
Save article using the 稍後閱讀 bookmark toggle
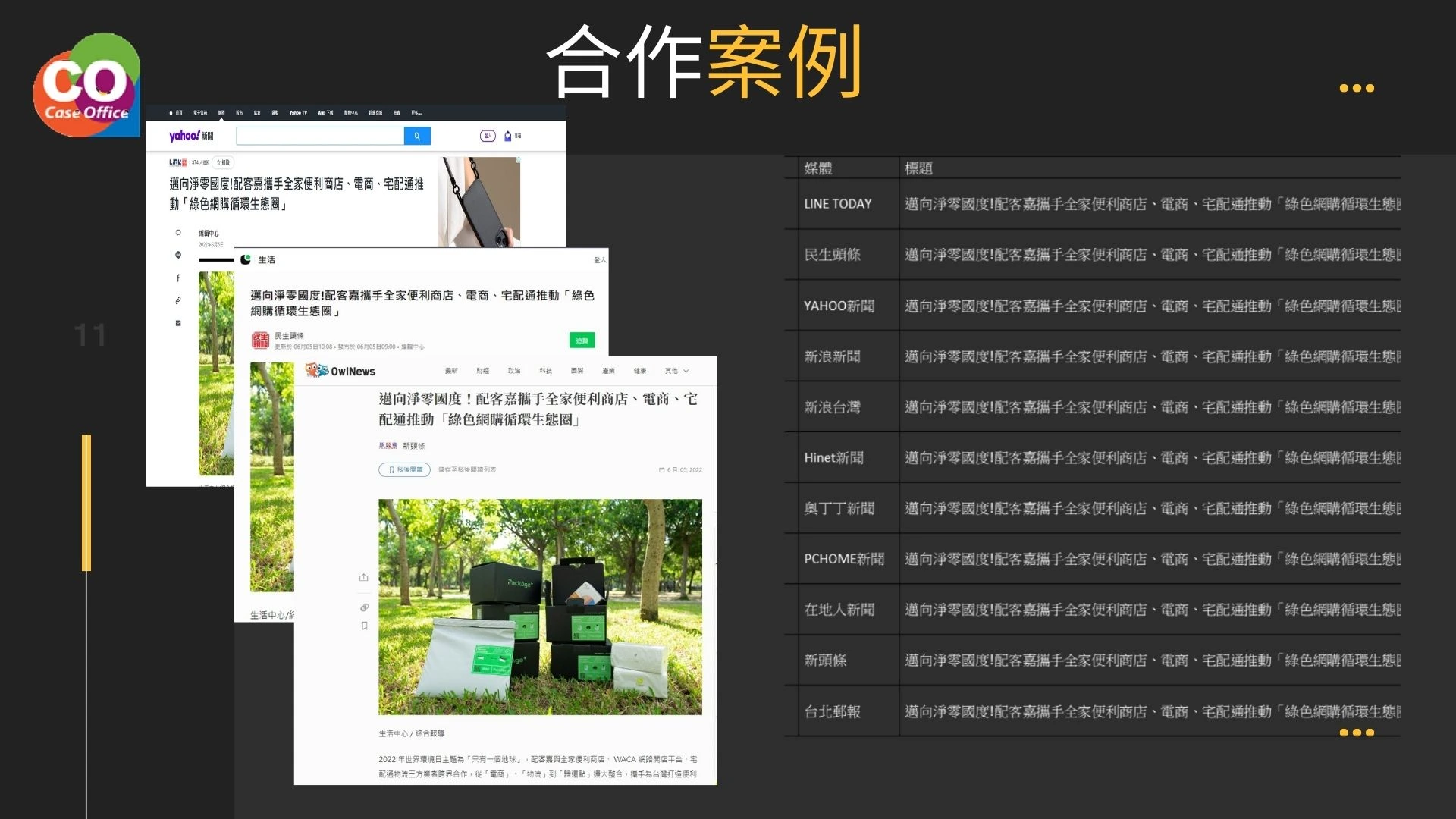(404, 470)
